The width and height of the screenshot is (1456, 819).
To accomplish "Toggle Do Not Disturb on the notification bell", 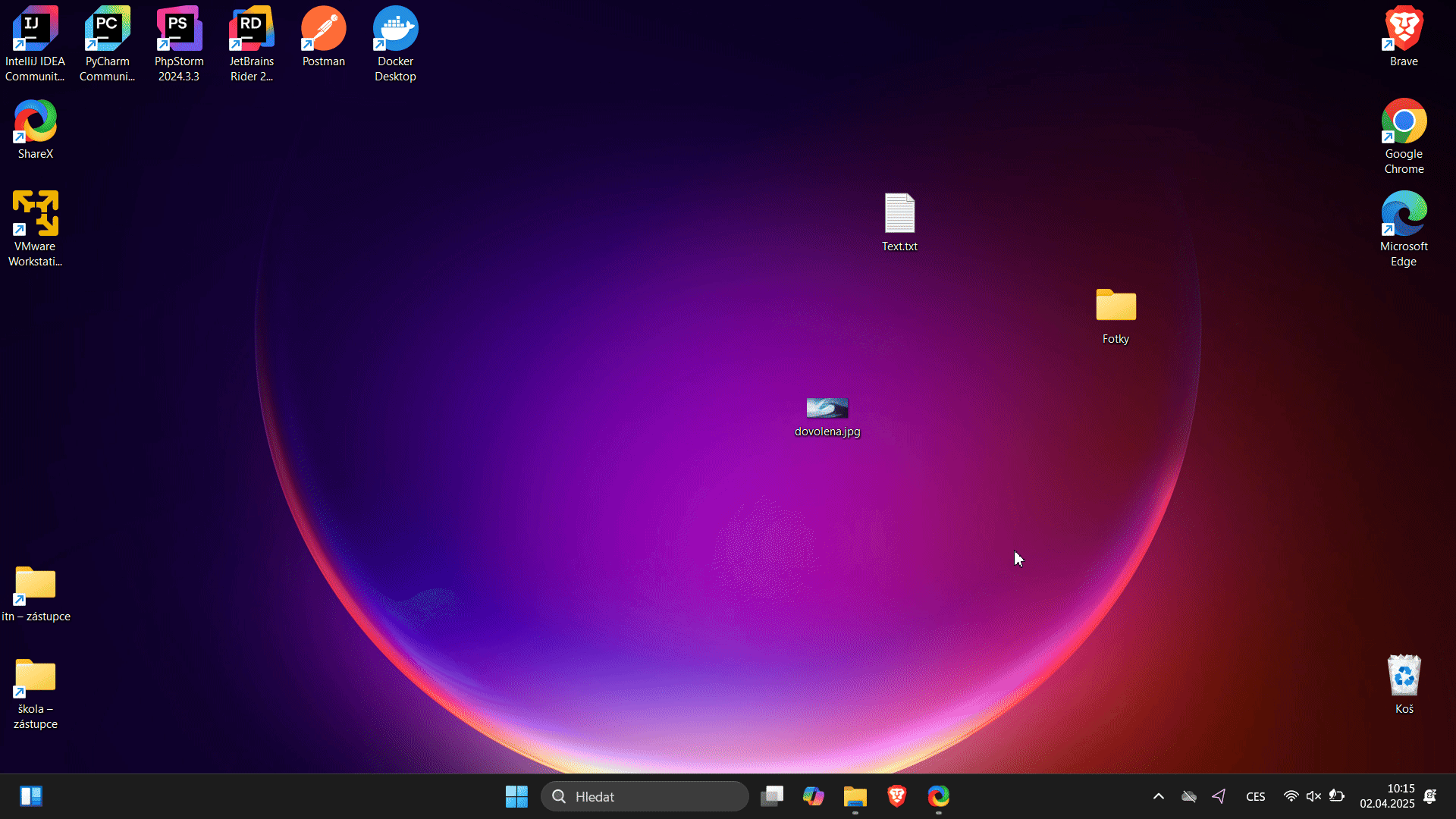I will click(x=1430, y=796).
